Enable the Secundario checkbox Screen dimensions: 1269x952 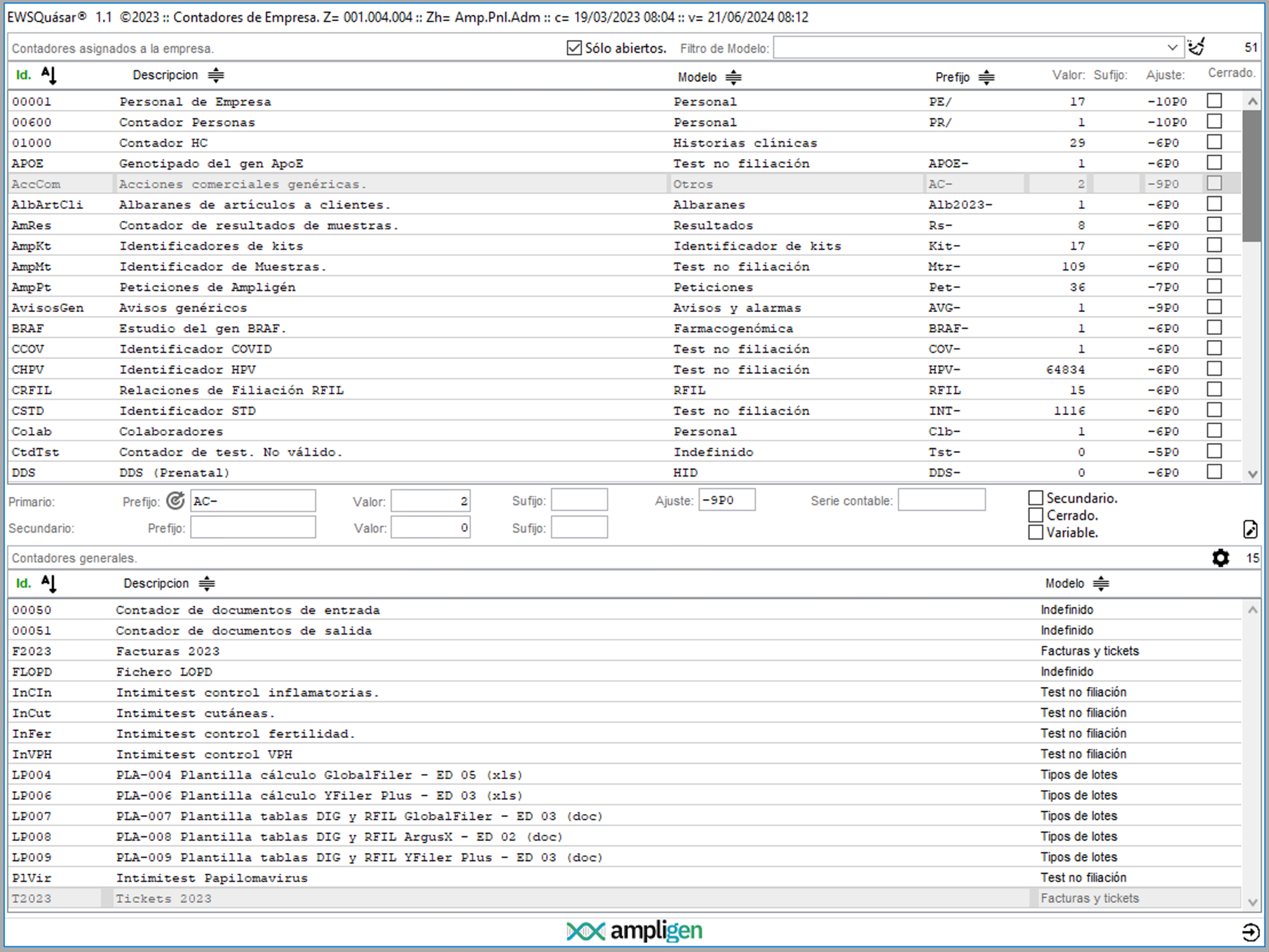pos(1036,498)
